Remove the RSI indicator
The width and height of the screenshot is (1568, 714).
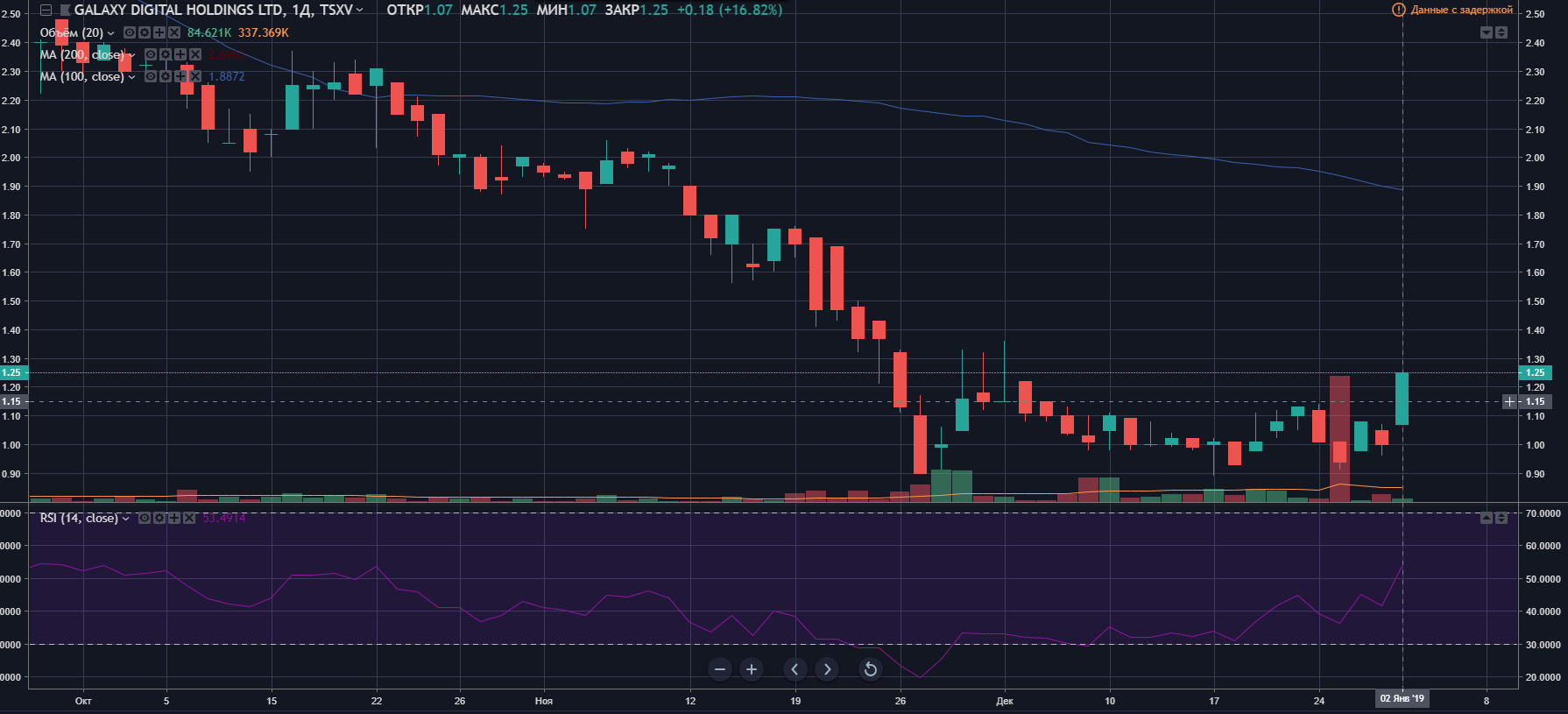[x=189, y=518]
